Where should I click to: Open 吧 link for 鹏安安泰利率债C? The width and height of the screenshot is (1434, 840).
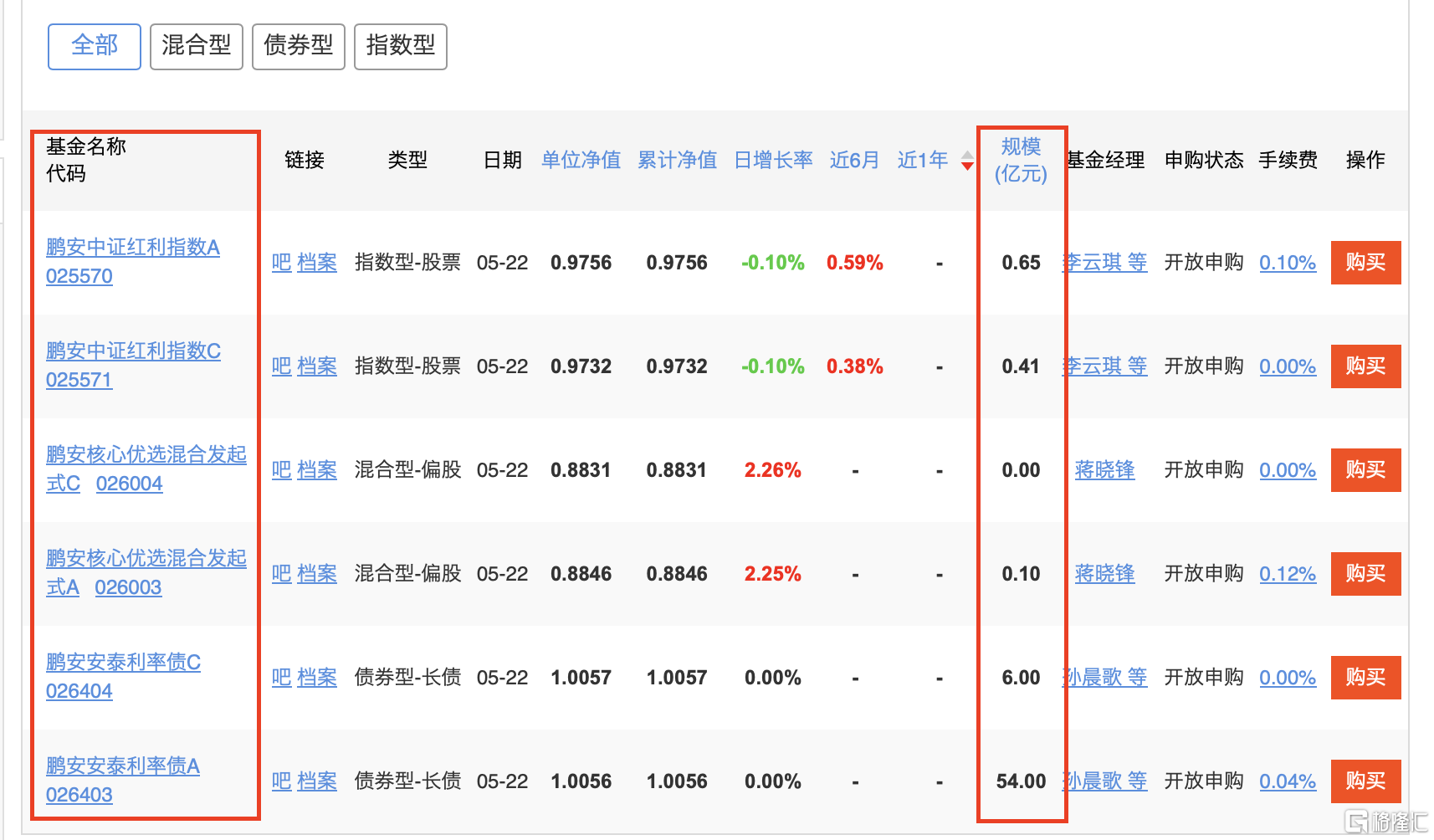282,678
